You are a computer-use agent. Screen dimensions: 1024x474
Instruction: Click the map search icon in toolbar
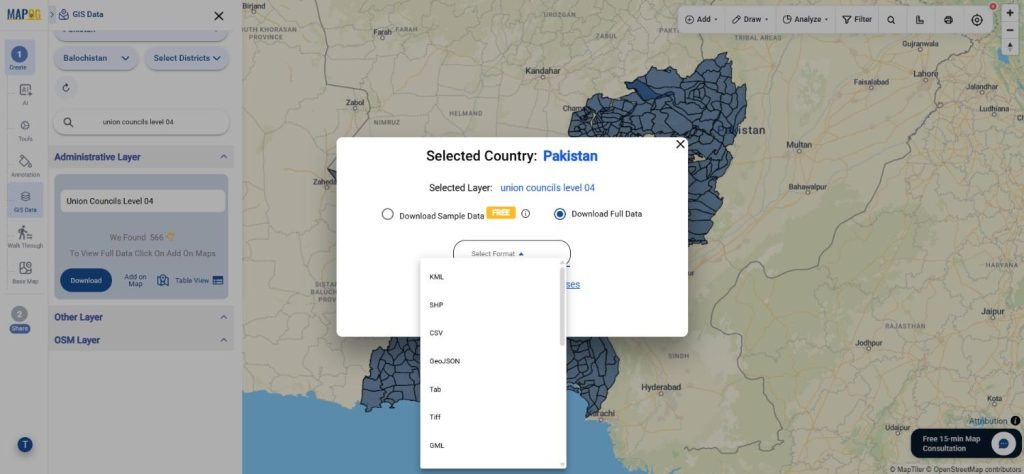pos(891,20)
